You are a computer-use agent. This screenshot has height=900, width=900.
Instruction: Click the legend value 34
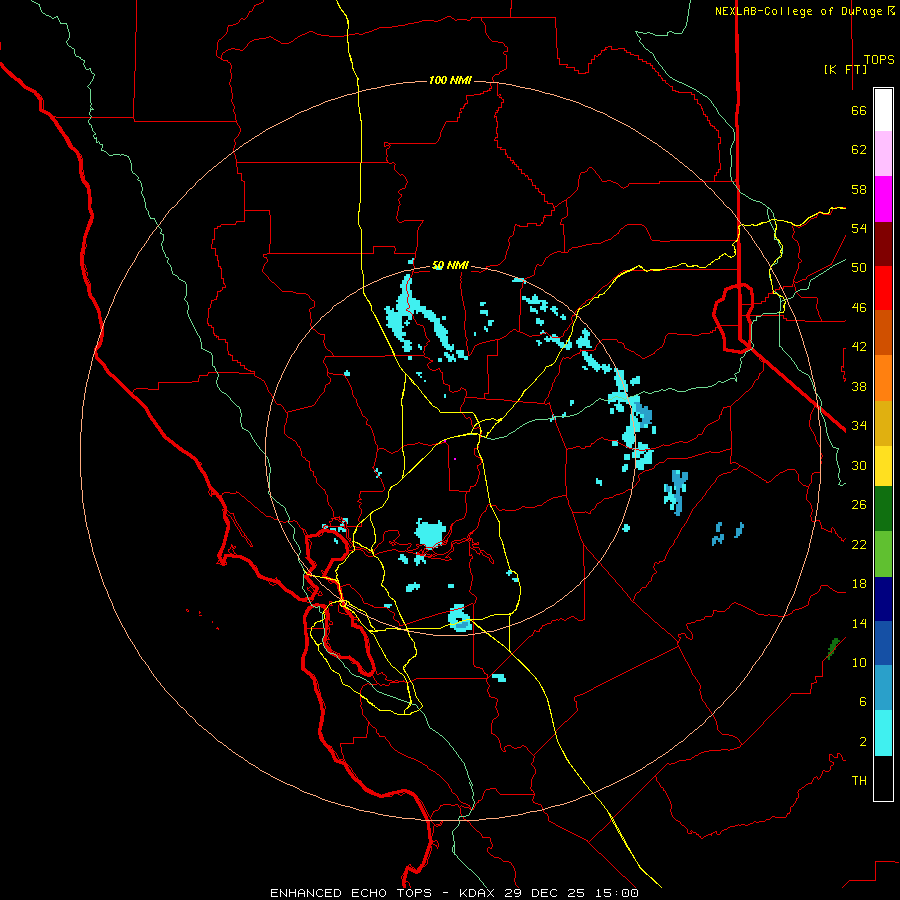[x=859, y=426]
